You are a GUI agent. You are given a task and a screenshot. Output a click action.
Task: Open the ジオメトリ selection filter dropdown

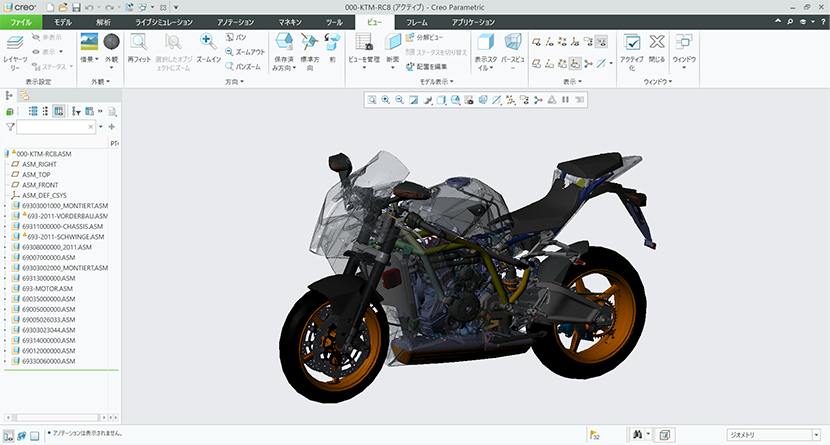[x=816, y=435]
